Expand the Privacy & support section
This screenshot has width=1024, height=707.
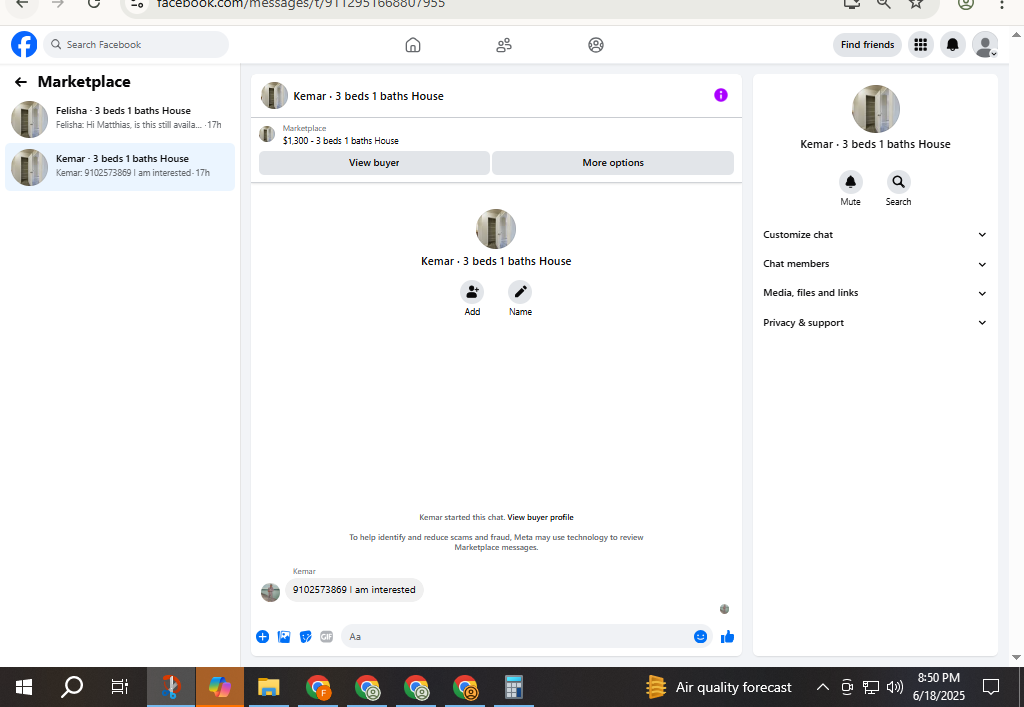coord(874,322)
